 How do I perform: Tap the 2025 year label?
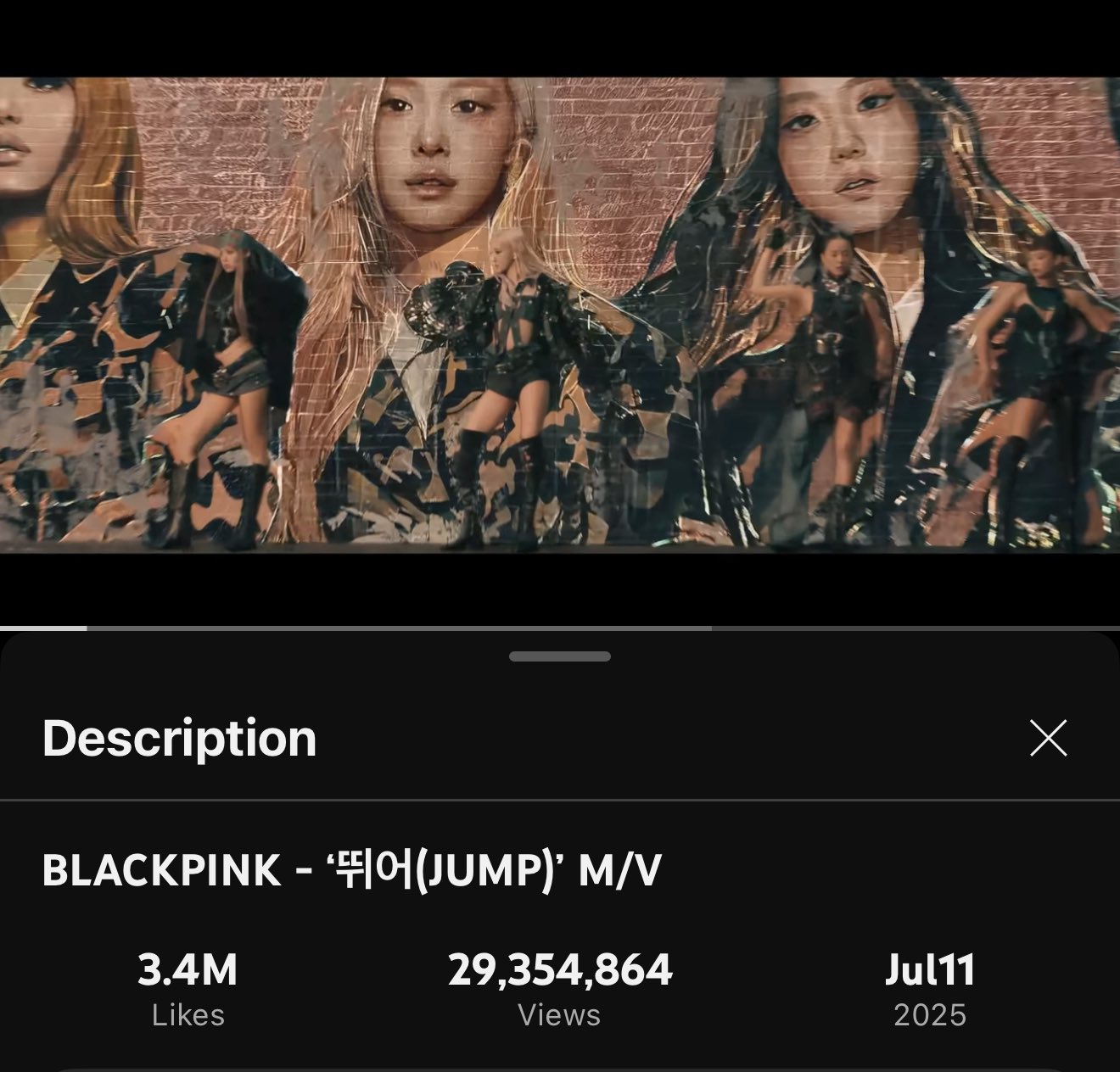coord(930,1015)
